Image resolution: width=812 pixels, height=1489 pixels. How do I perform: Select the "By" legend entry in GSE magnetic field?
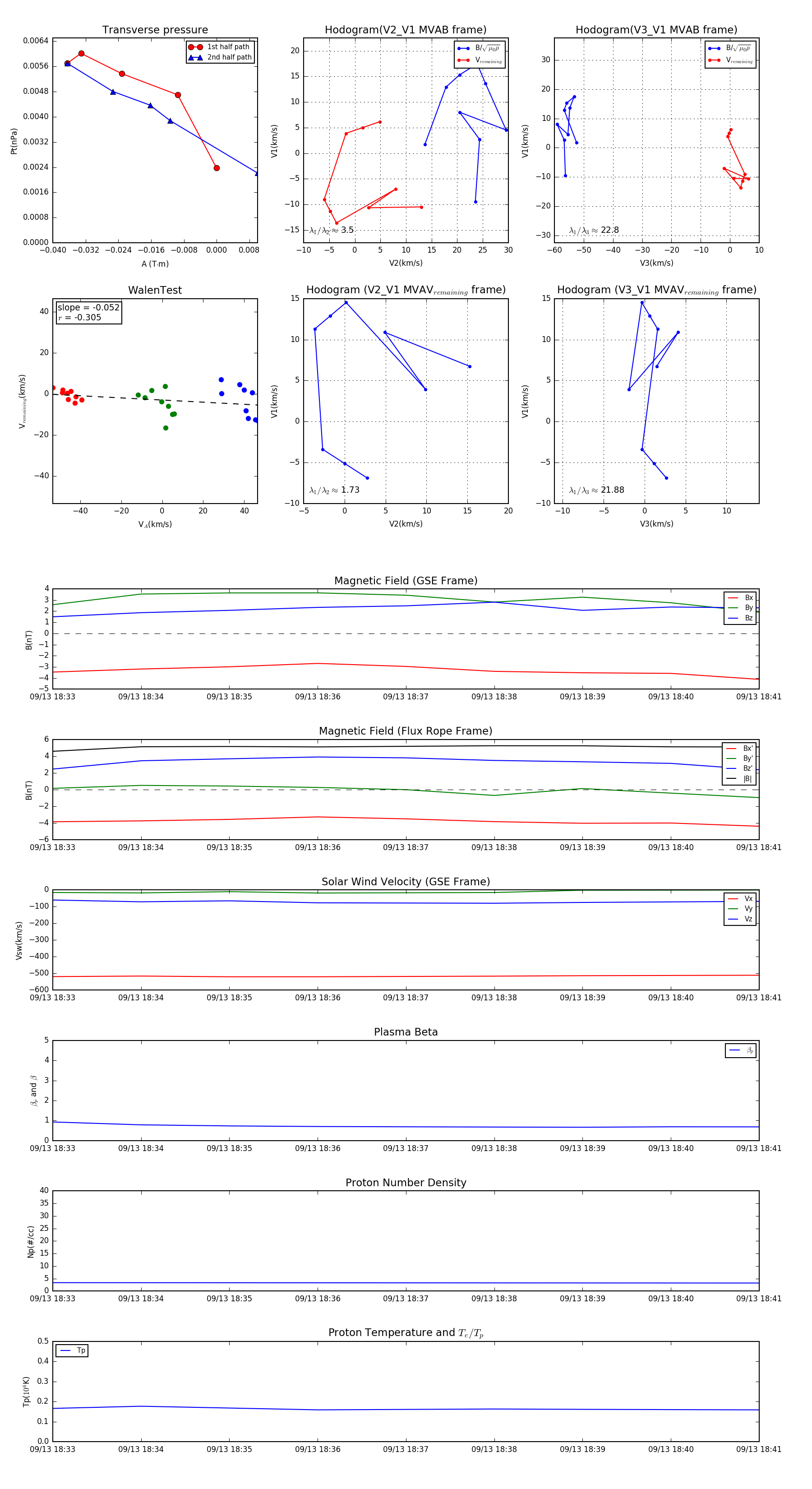point(740,607)
